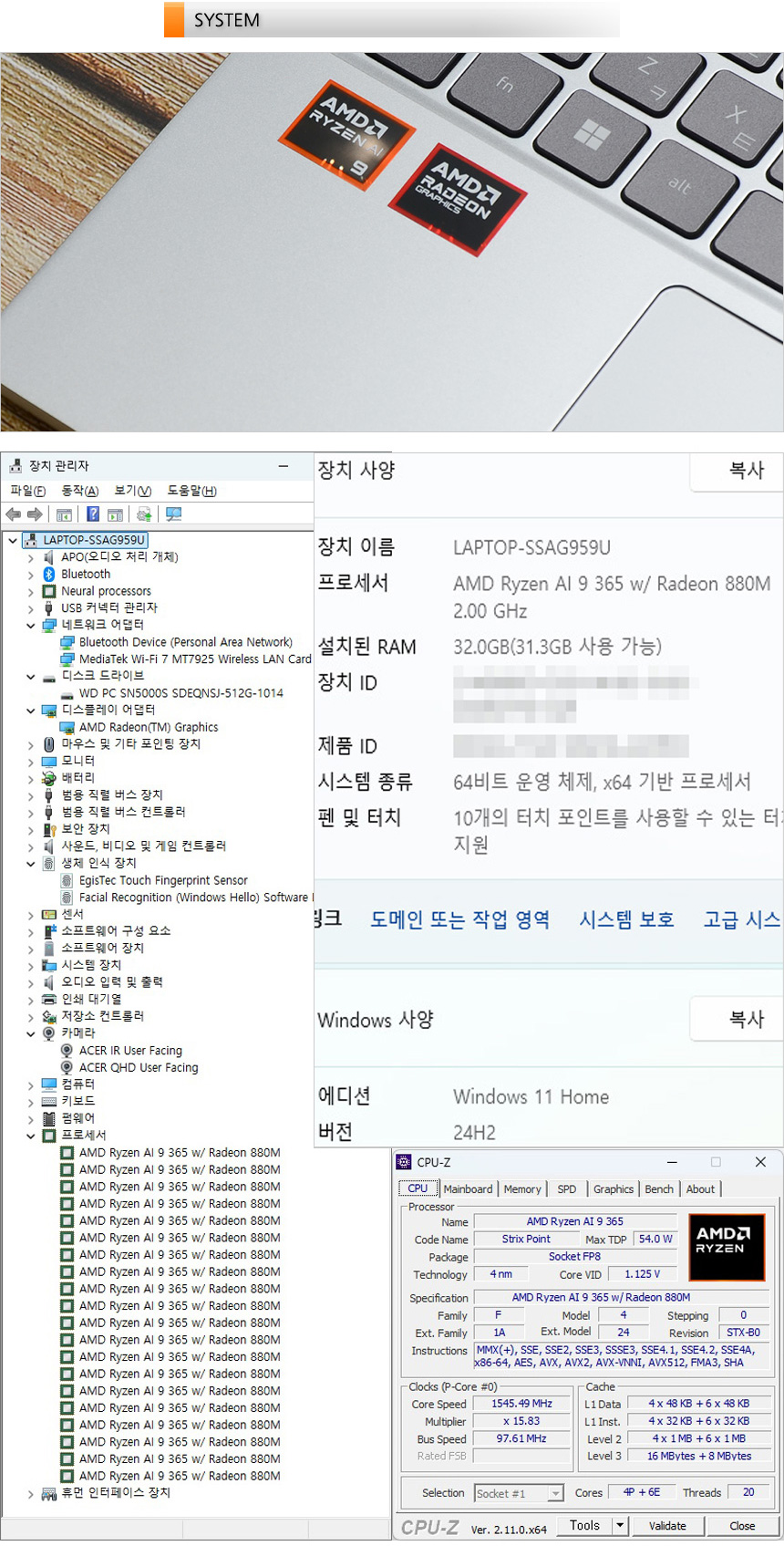Select the AMD Radeon(TM) Graphics device
The width and height of the screenshot is (784, 1546).
[x=148, y=727]
